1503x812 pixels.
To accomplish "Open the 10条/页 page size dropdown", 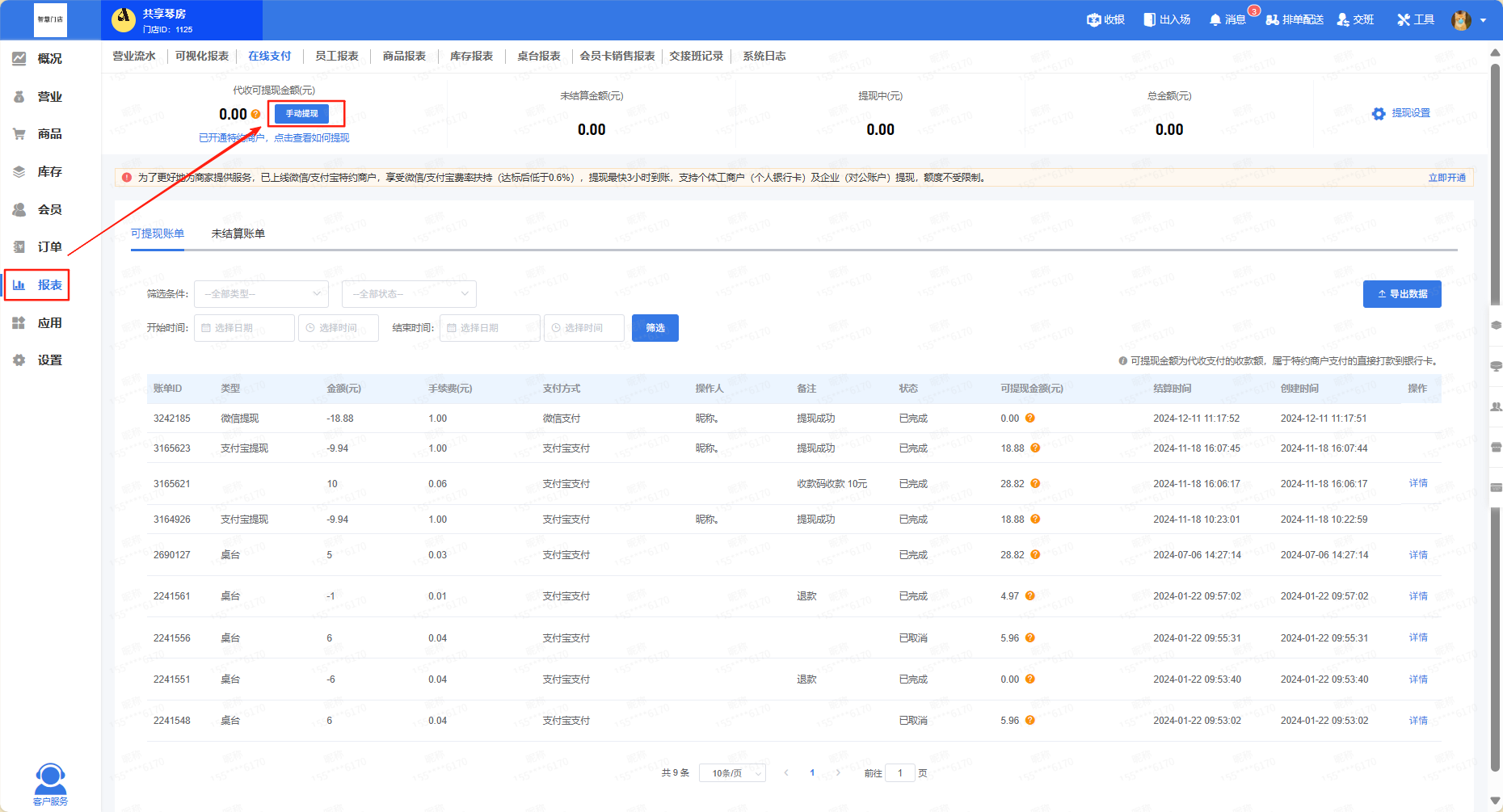I will pos(732,773).
